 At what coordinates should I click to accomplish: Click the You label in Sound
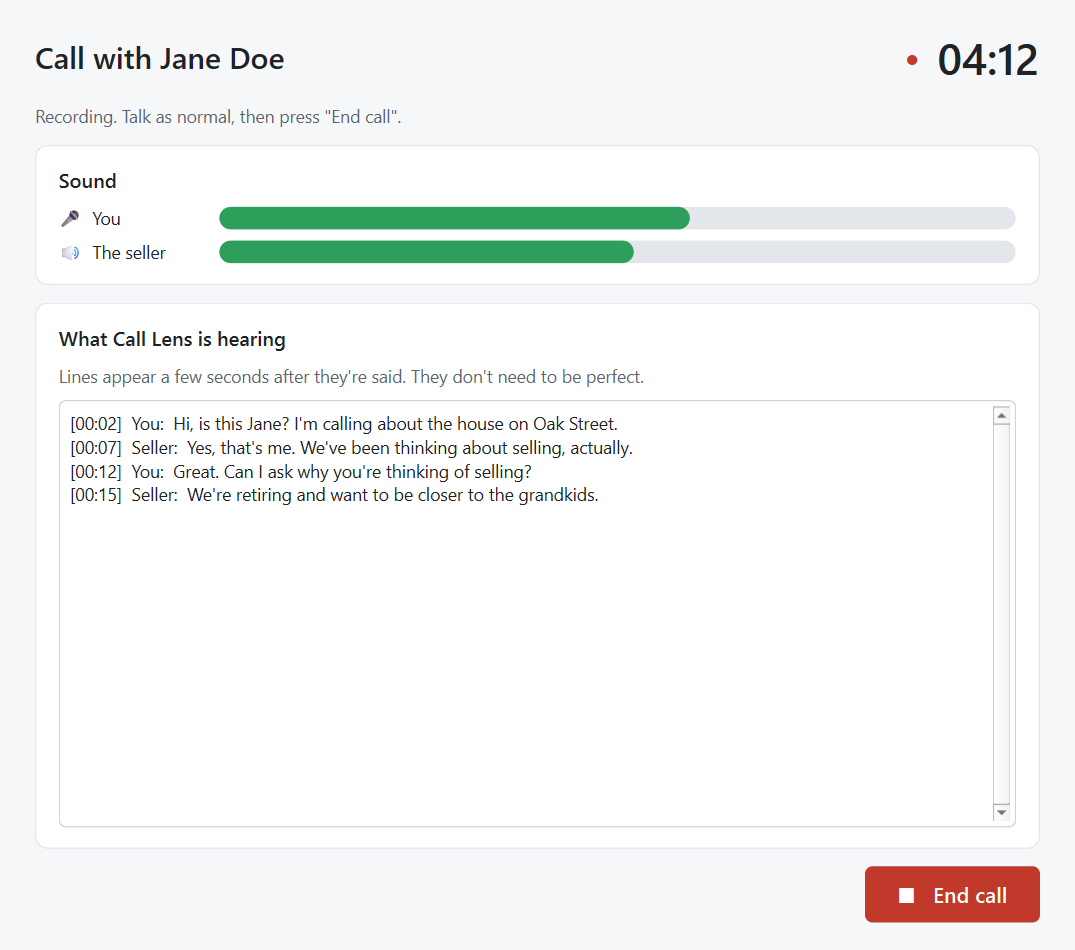(106, 219)
